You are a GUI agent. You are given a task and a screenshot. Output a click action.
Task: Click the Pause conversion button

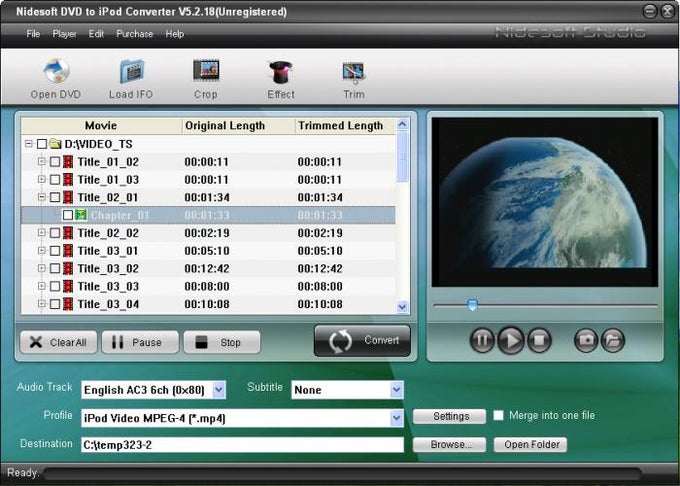coord(140,342)
